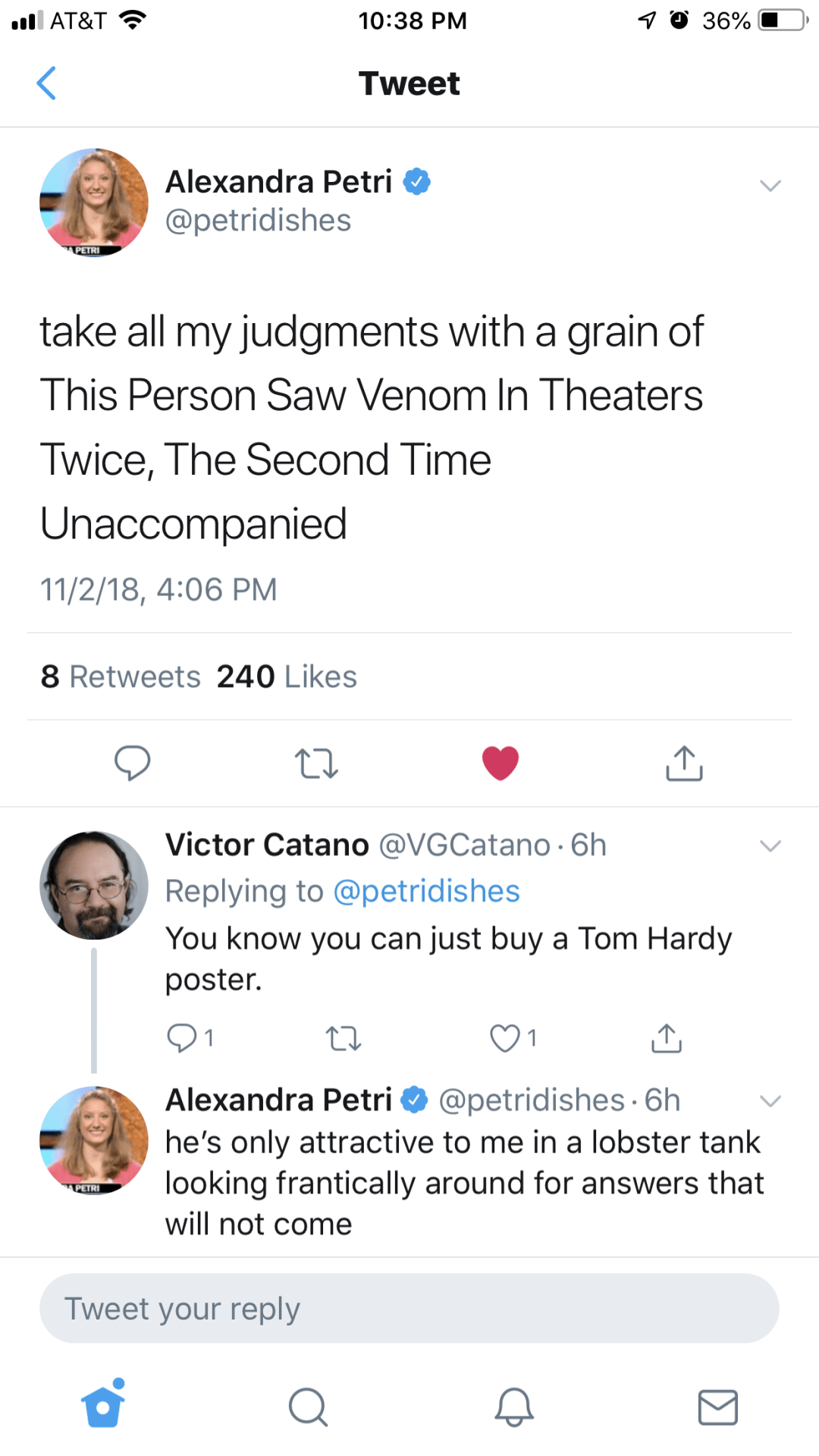
Task: Retweet Victor Catano's reply
Action: 343,1037
